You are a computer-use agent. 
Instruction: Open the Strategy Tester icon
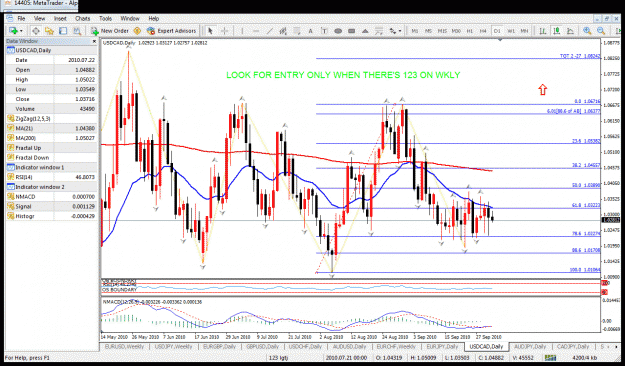77,31
